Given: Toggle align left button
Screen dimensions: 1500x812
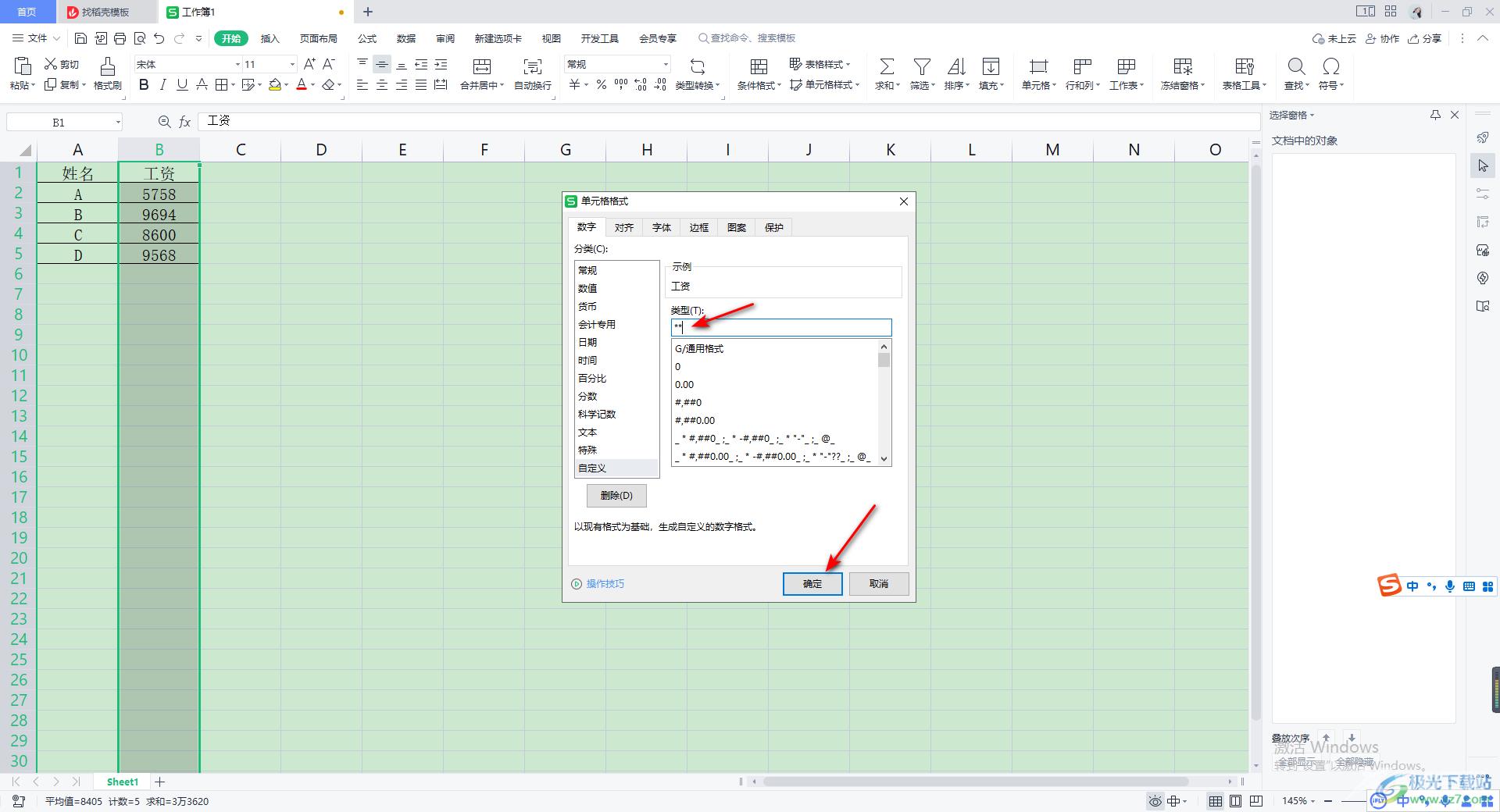Looking at the screenshot, I should point(362,85).
